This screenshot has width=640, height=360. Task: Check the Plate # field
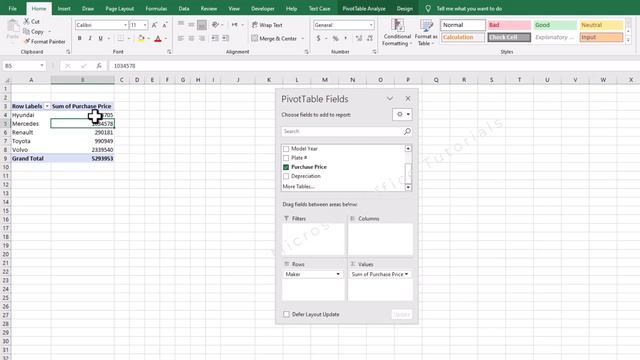tap(286, 158)
